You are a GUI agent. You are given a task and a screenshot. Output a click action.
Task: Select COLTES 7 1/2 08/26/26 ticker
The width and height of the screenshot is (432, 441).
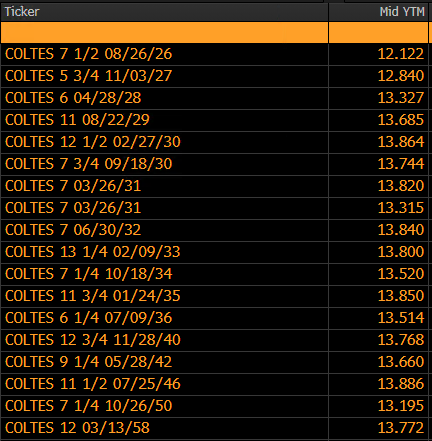[88, 54]
